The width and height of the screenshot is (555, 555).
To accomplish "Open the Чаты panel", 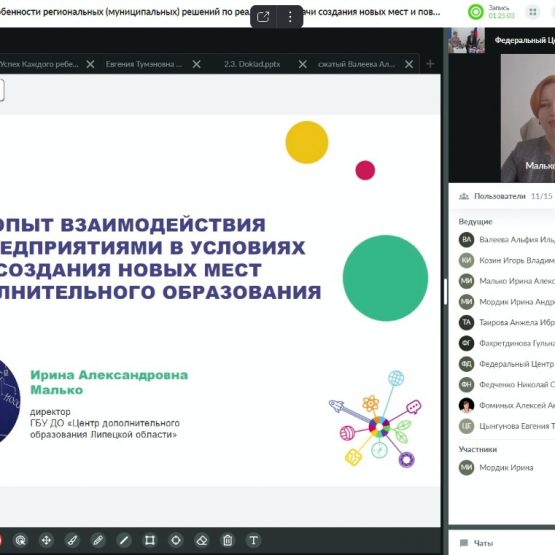I will [483, 543].
